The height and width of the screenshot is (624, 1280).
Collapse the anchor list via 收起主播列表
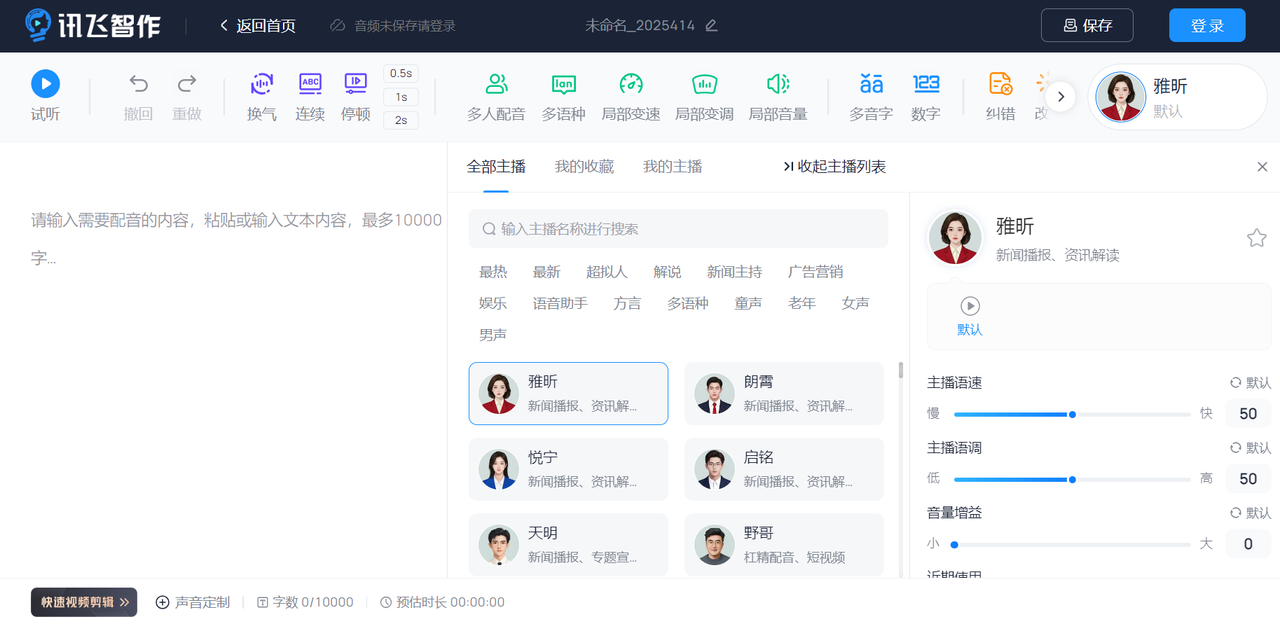click(835, 166)
